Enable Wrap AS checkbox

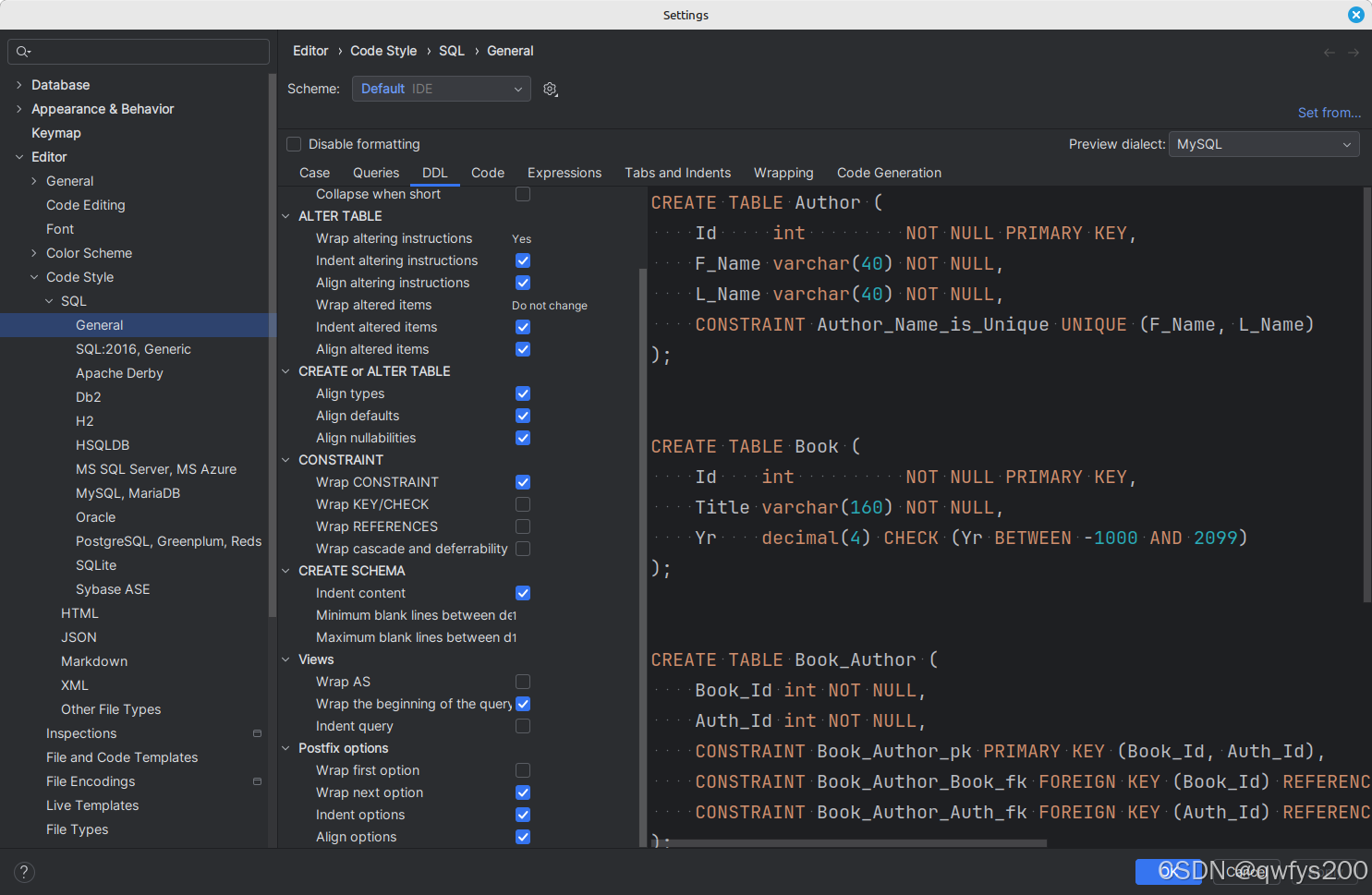523,682
